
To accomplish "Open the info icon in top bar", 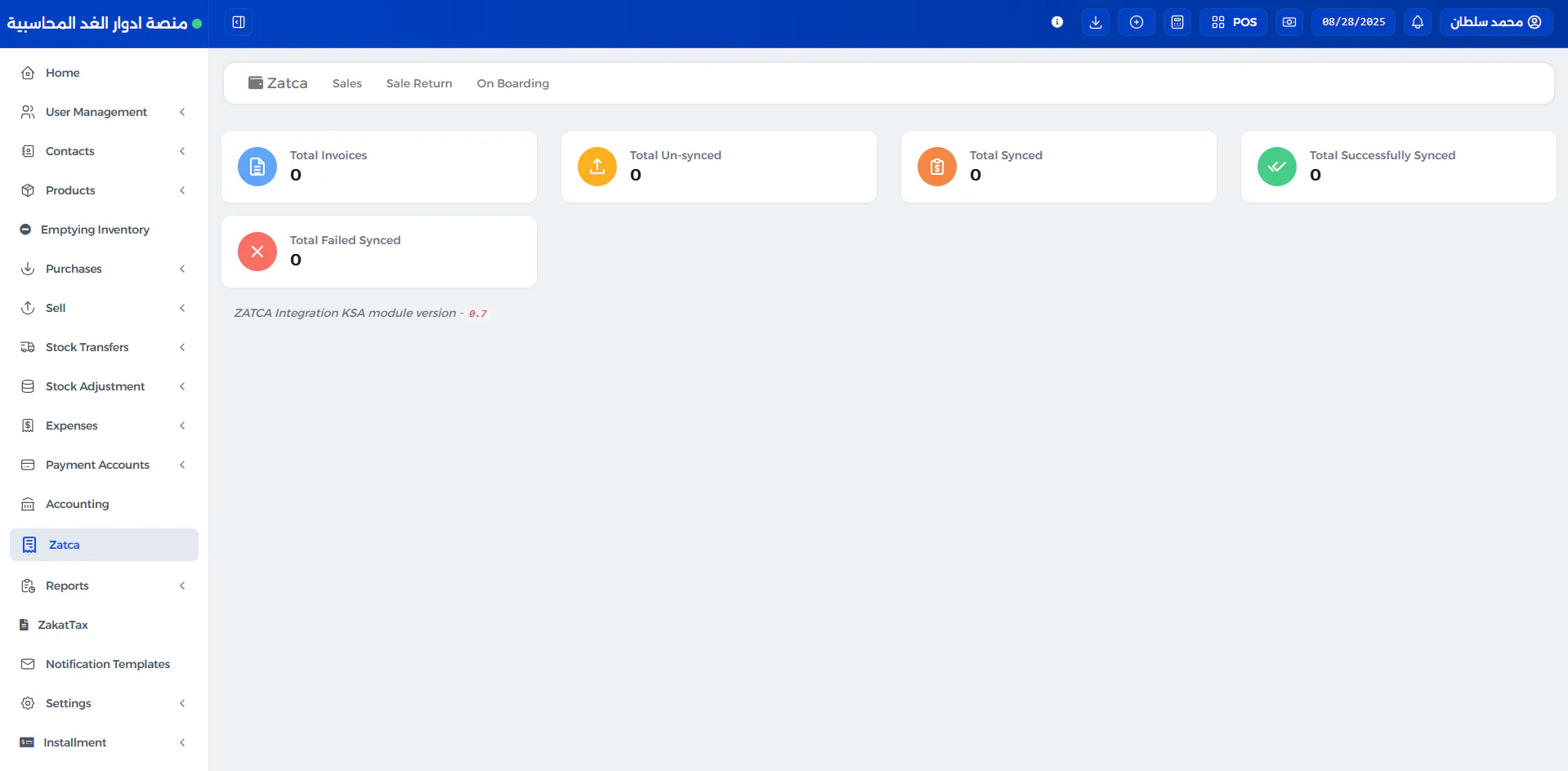I will tap(1057, 22).
